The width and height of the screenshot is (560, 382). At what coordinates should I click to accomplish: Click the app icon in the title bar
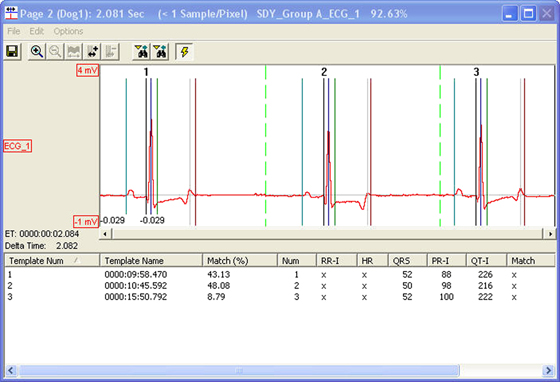pos(11,13)
